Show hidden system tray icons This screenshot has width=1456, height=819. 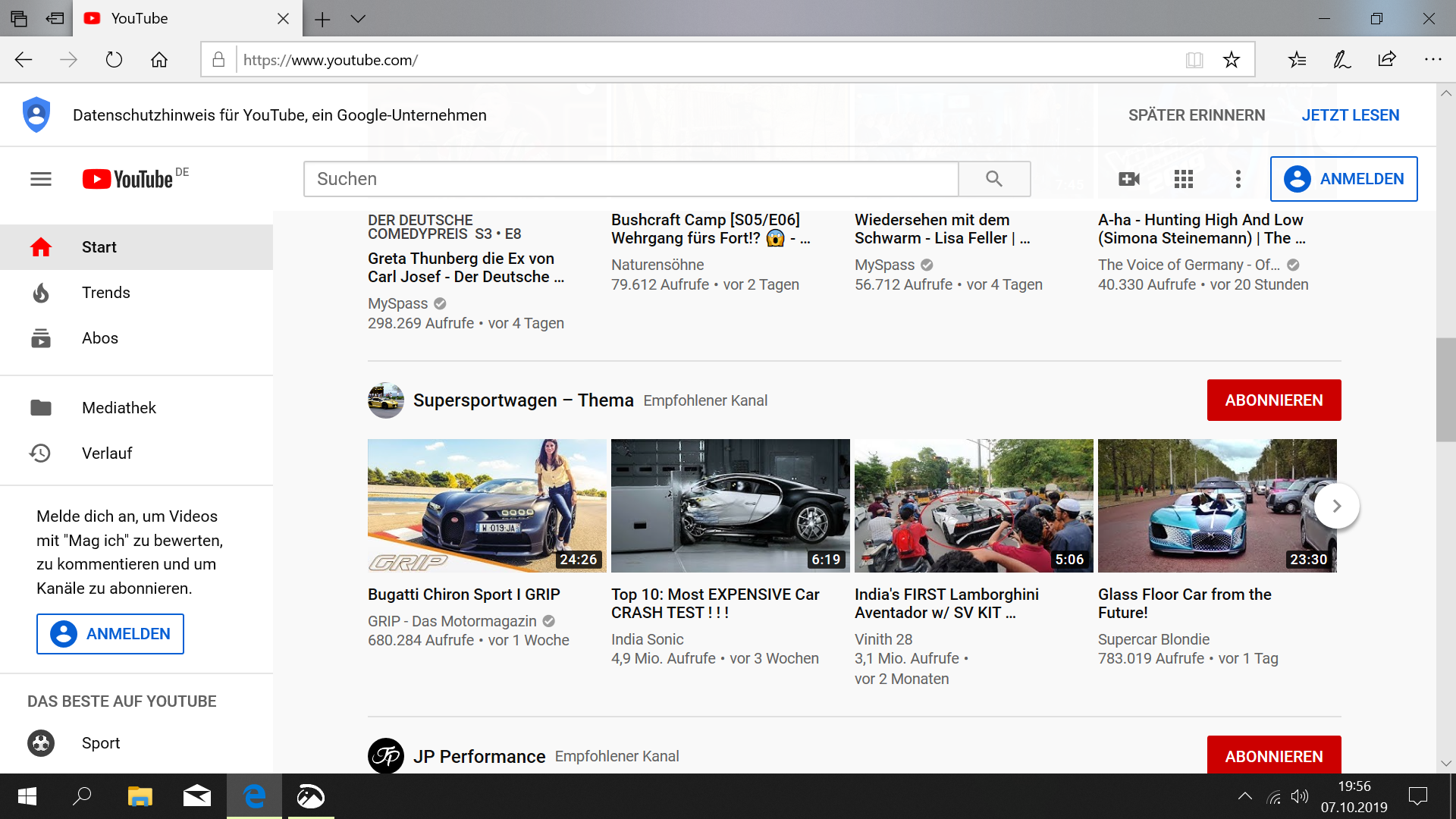pyautogui.click(x=1244, y=796)
